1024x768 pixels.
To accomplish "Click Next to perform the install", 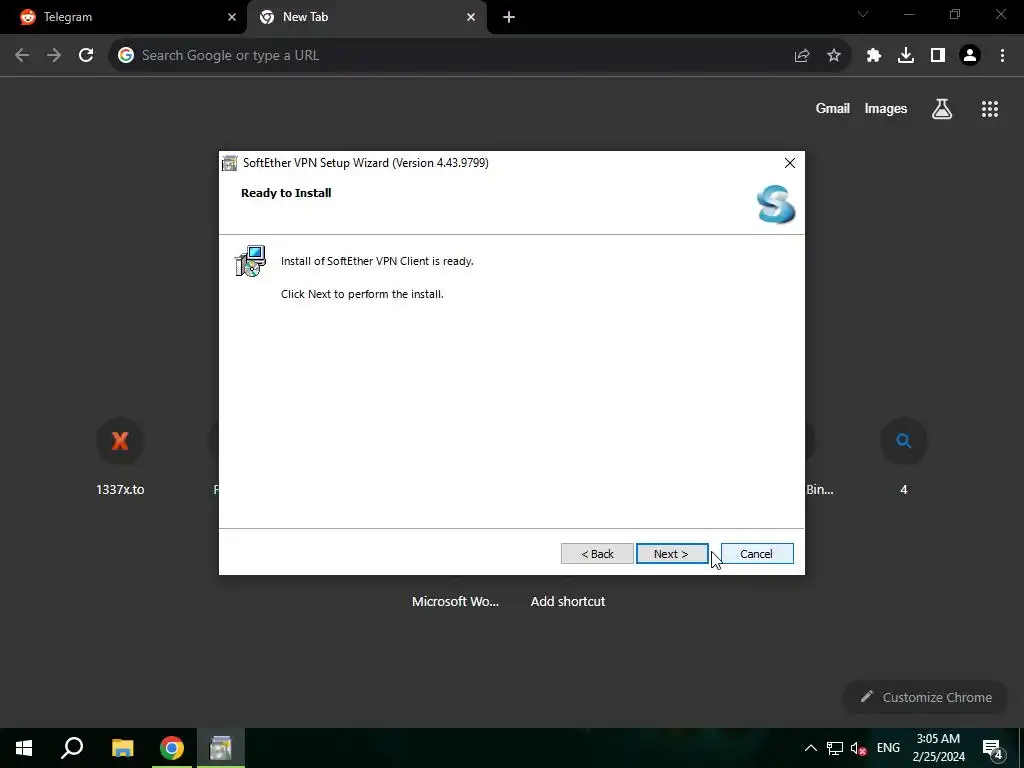I will 672,554.
